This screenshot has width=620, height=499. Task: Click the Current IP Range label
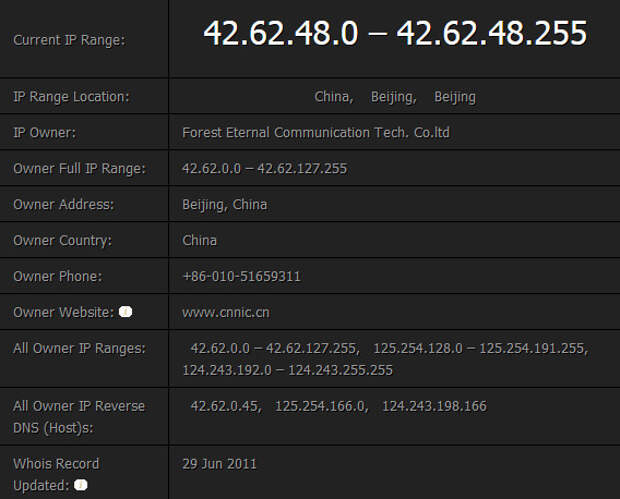click(69, 40)
